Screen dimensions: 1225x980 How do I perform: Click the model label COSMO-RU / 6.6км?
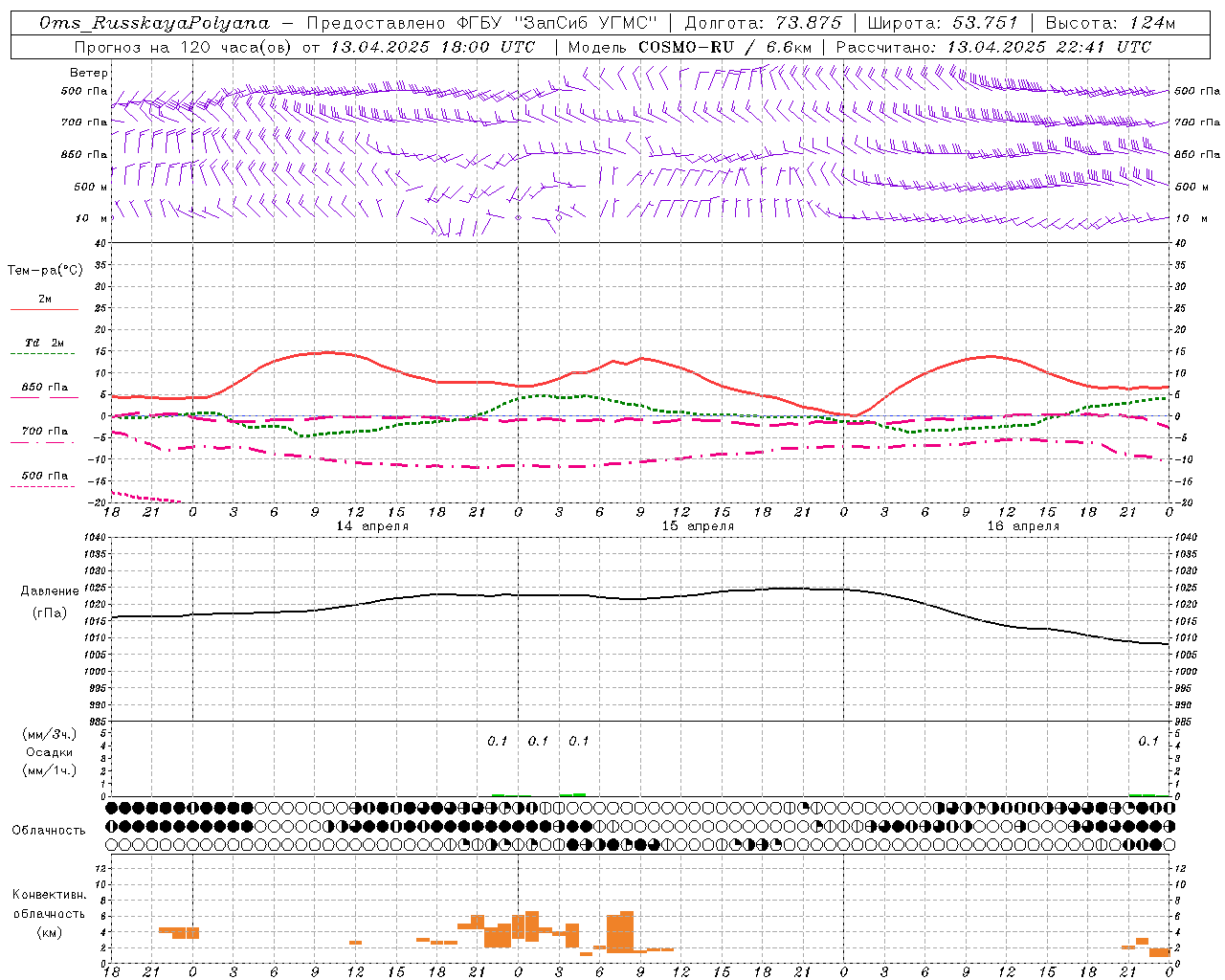[724, 47]
